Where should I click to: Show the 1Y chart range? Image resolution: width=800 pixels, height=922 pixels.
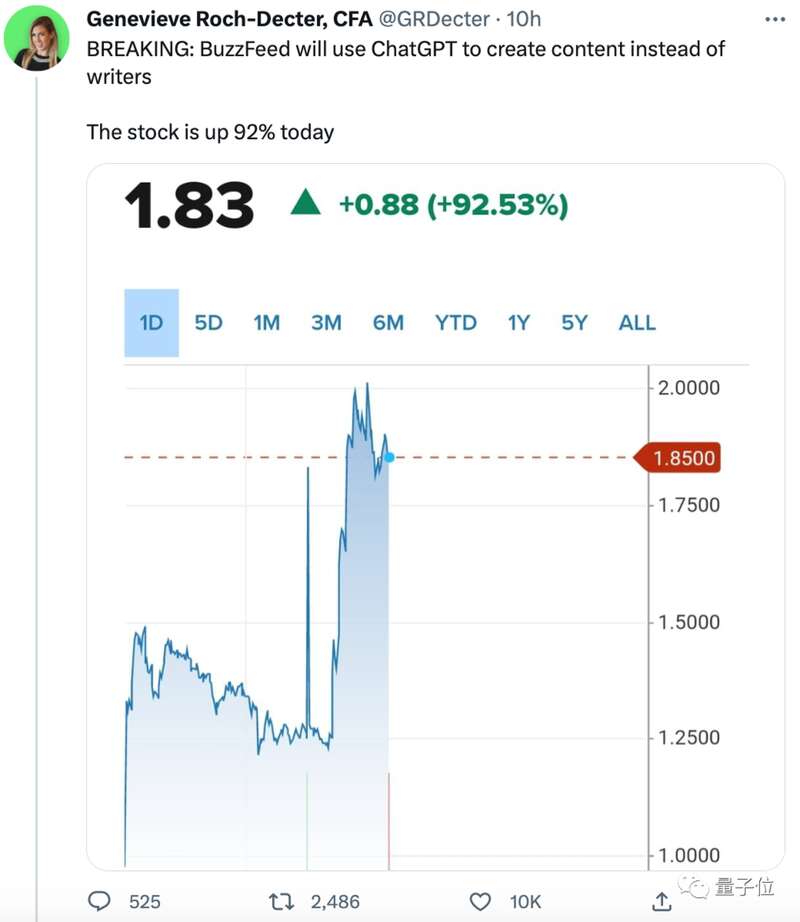[x=518, y=323]
